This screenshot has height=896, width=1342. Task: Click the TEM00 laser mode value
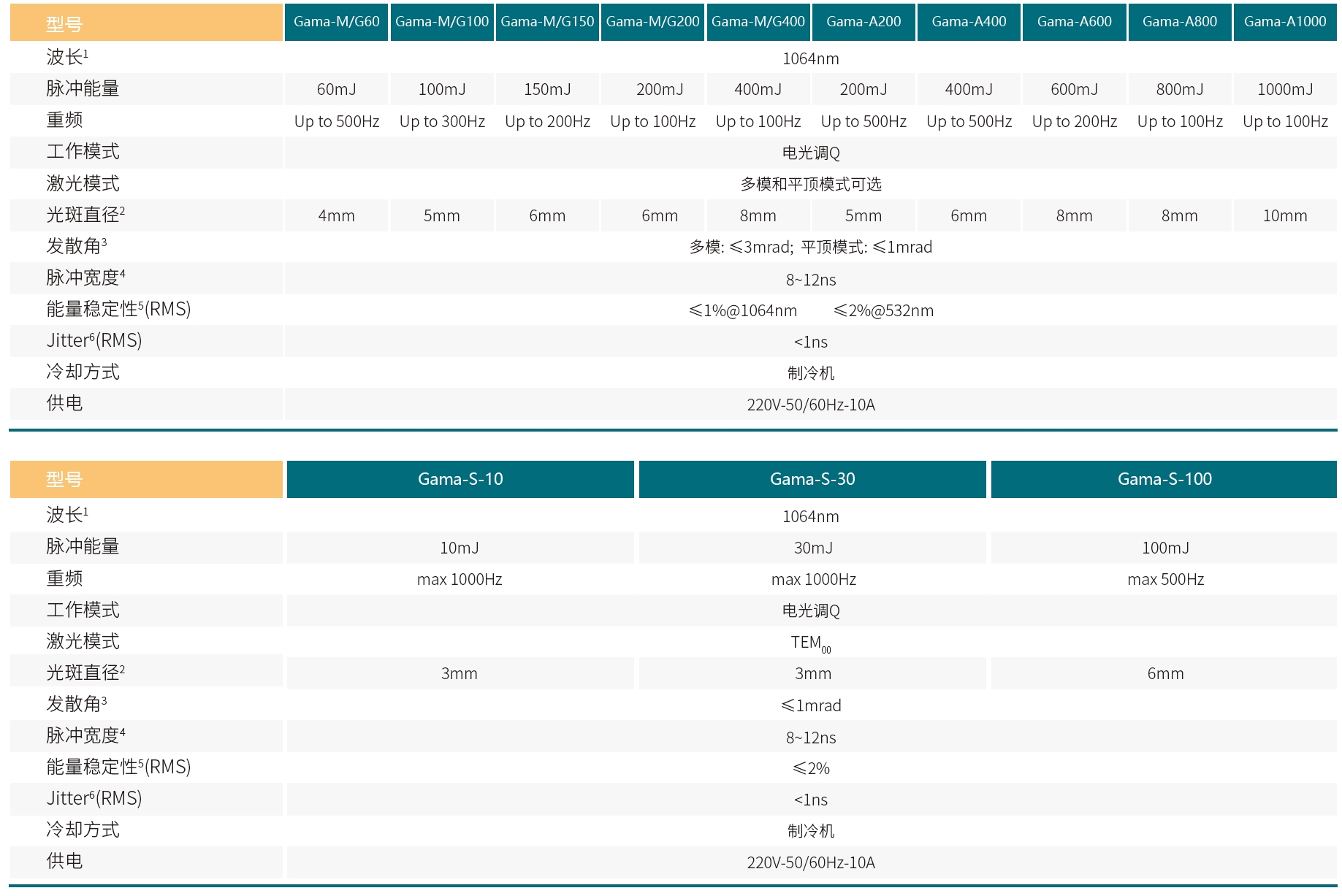[x=811, y=643]
